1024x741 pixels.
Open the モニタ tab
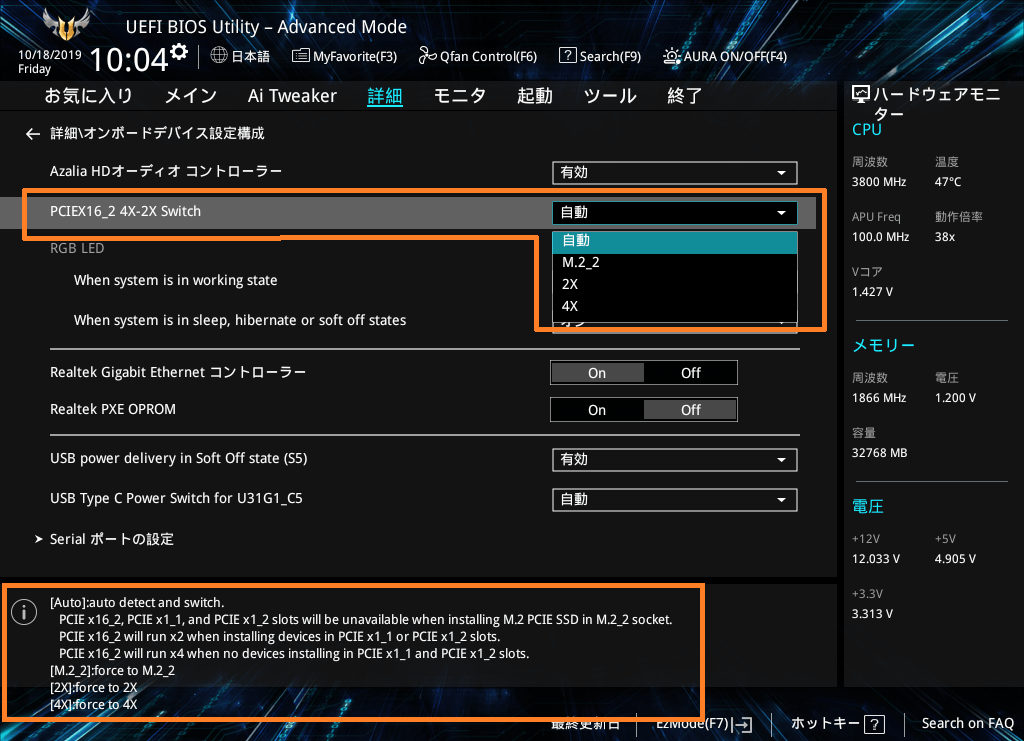(460, 96)
